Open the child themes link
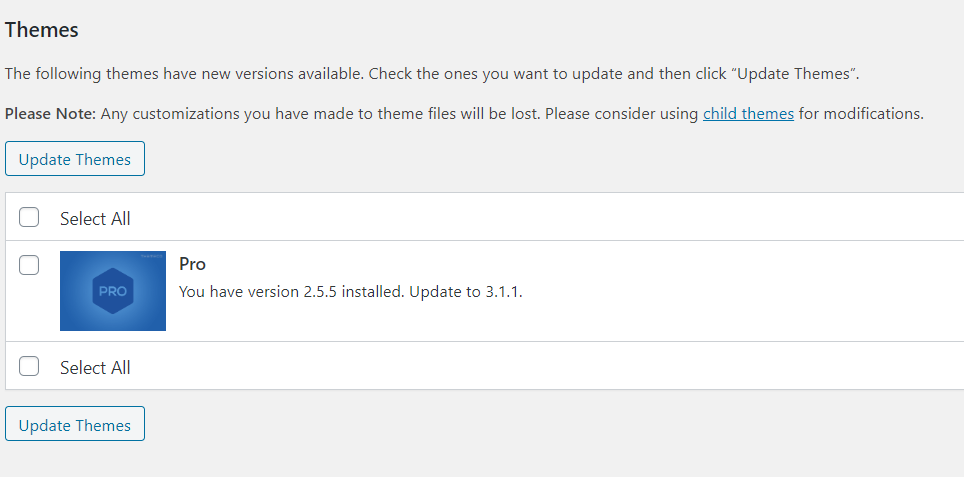 coord(748,113)
